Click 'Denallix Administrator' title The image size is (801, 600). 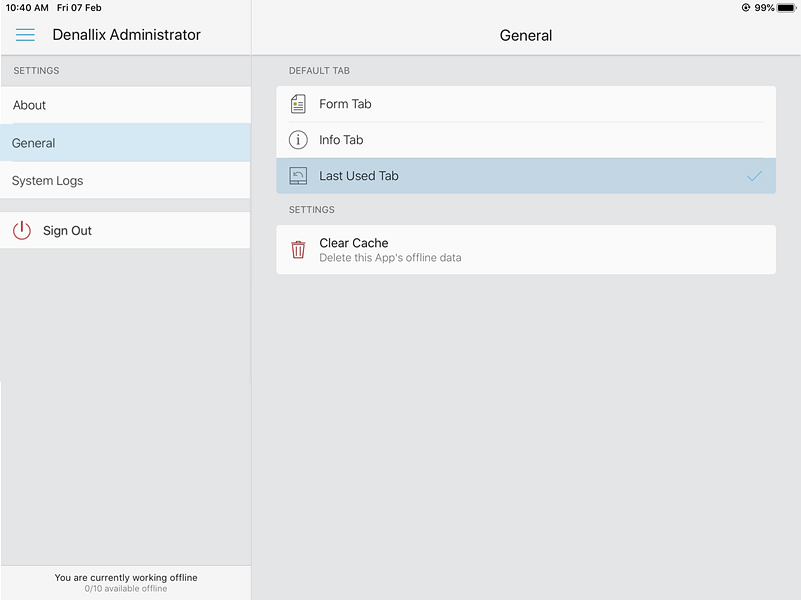pyautogui.click(x=126, y=35)
